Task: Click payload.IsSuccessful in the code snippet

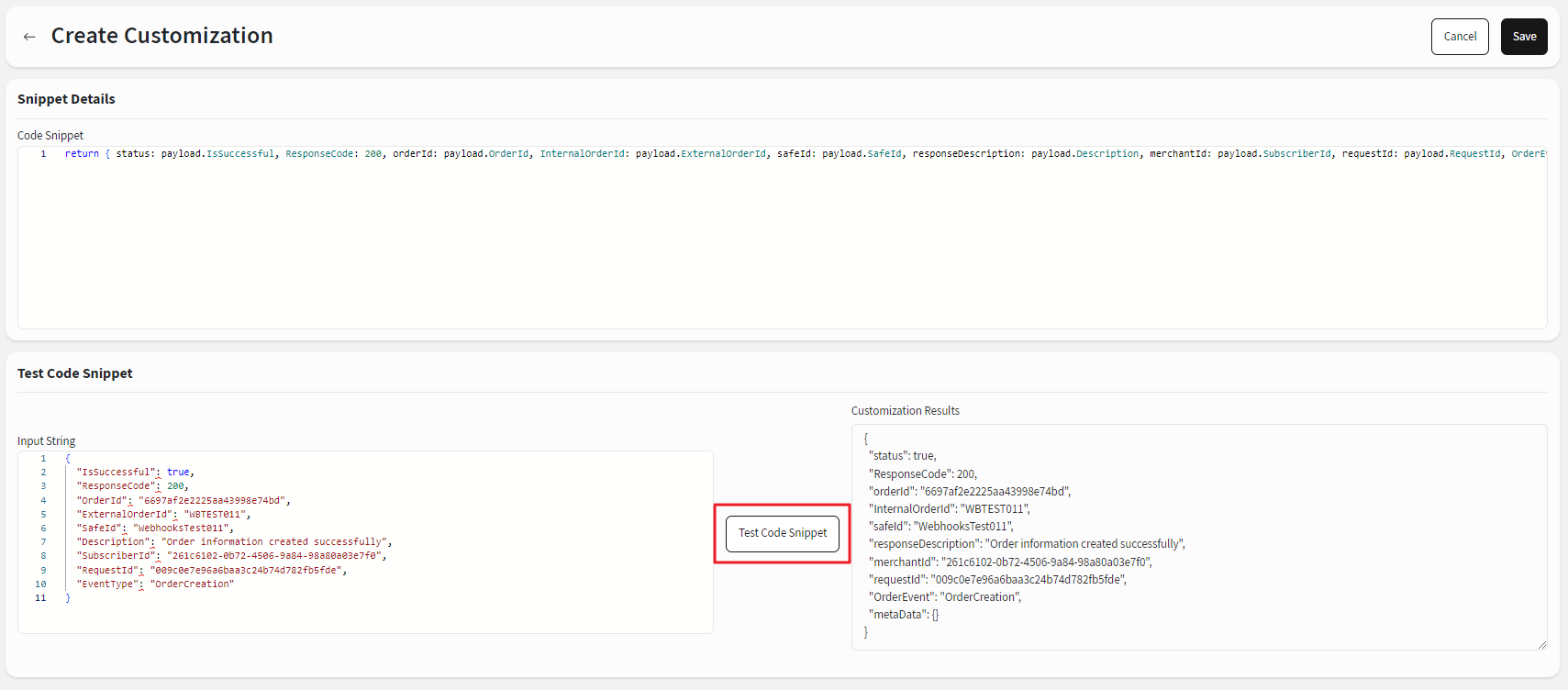Action: tap(217, 154)
